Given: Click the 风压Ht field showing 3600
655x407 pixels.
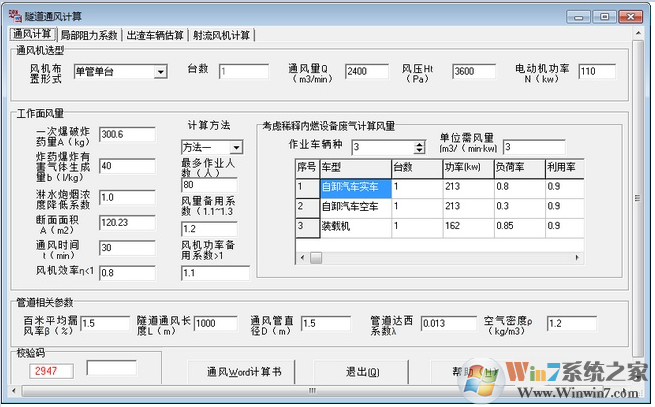Looking at the screenshot, I should [474, 71].
